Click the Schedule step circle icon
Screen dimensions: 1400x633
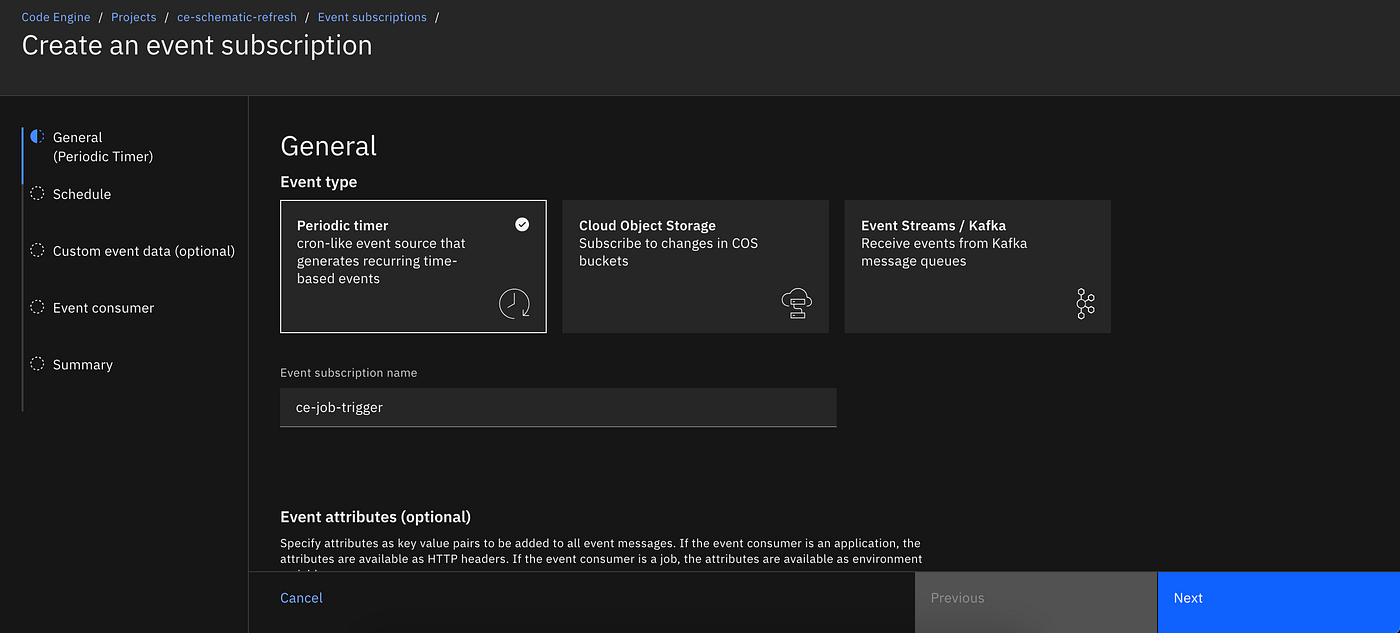tap(37, 193)
